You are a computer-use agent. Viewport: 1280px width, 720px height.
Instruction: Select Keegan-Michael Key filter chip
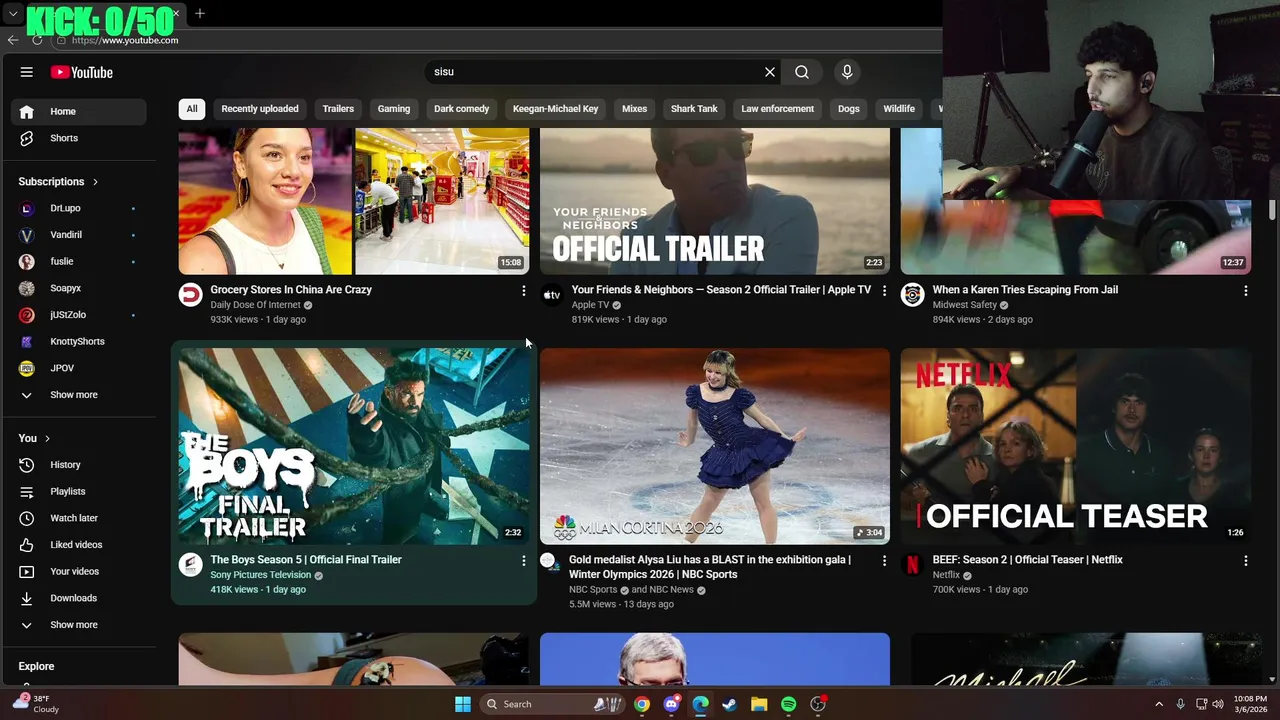click(x=556, y=109)
